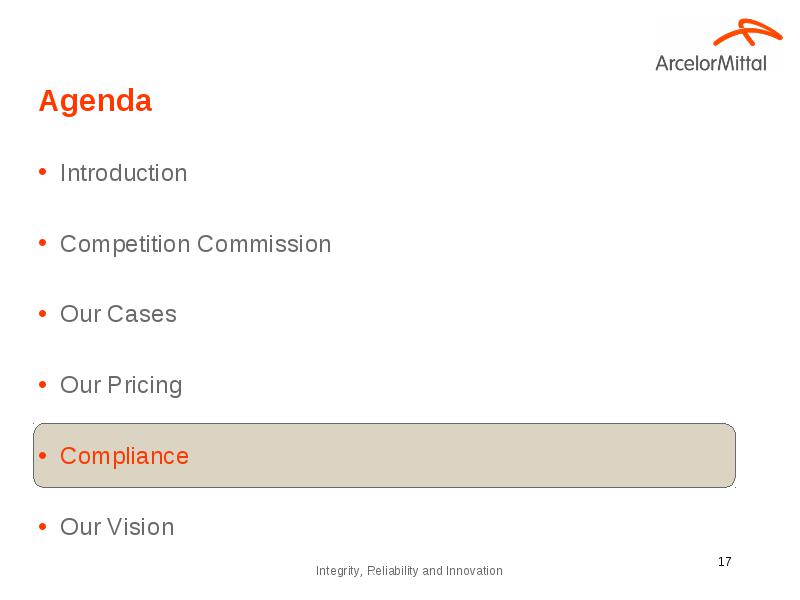Screen dimensions: 800x600
Task: Click the ArcelorMittal wordmark text
Action: click(x=711, y=63)
